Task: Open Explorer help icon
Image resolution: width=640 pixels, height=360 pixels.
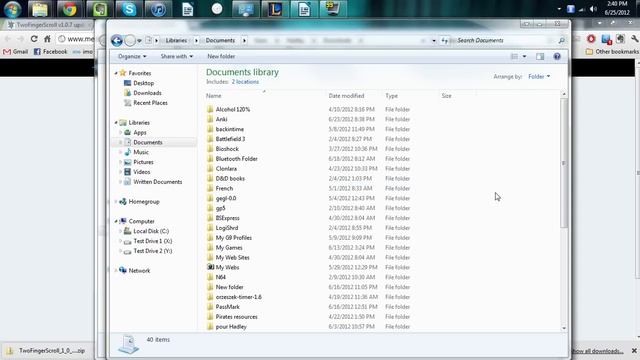Action: pos(557,56)
